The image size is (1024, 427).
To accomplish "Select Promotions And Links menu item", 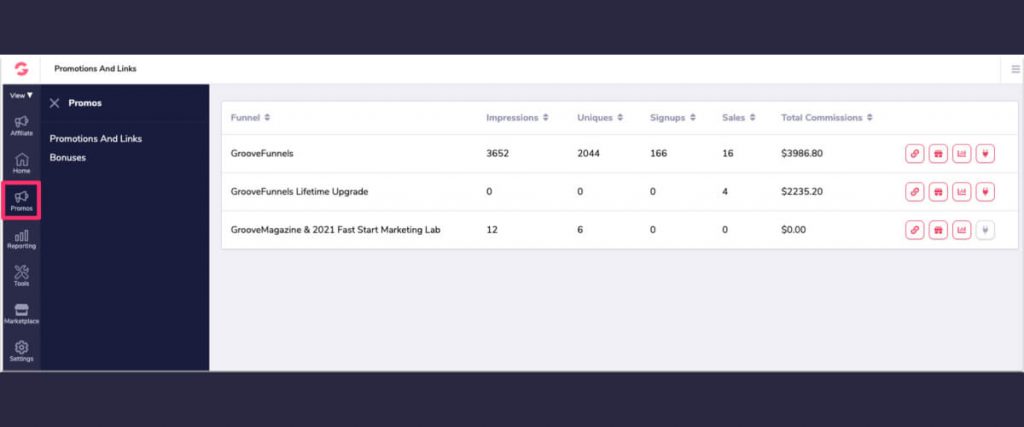I will [96, 139].
